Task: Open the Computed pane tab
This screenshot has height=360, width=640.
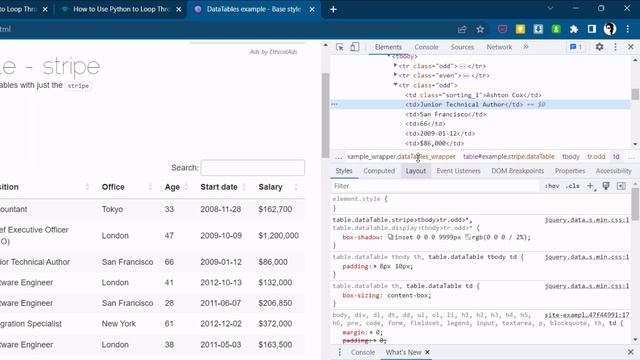Action: [379, 171]
